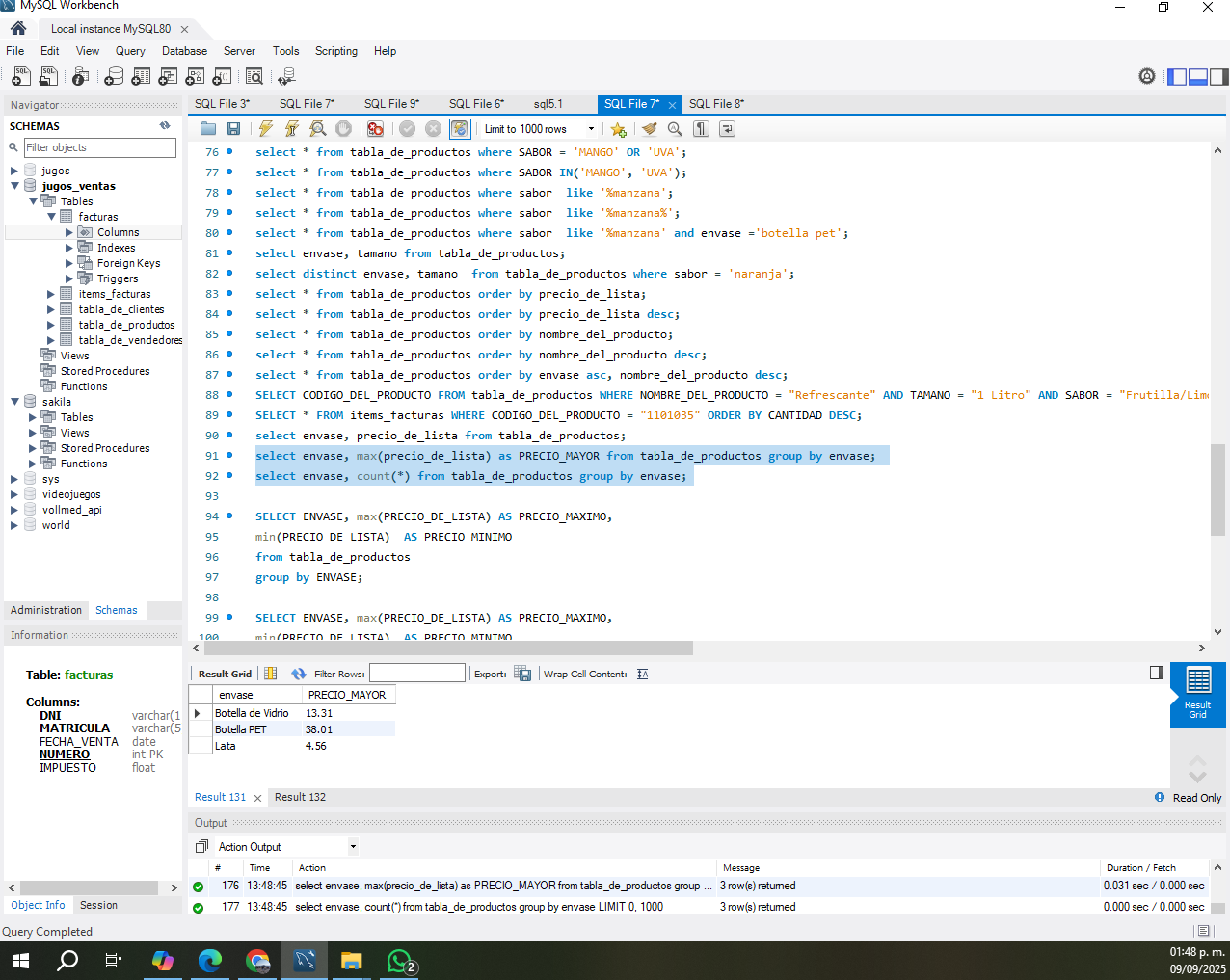Viewport: 1230px width, 980px height.
Task: Toggle the bottom output panel visibility
Action: pos(1198,76)
